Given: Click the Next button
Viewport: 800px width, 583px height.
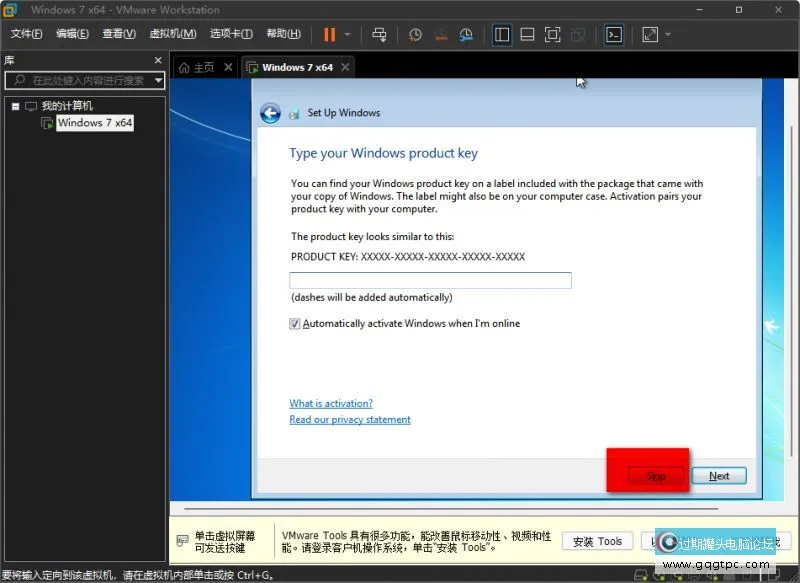Looking at the screenshot, I should 718,476.
